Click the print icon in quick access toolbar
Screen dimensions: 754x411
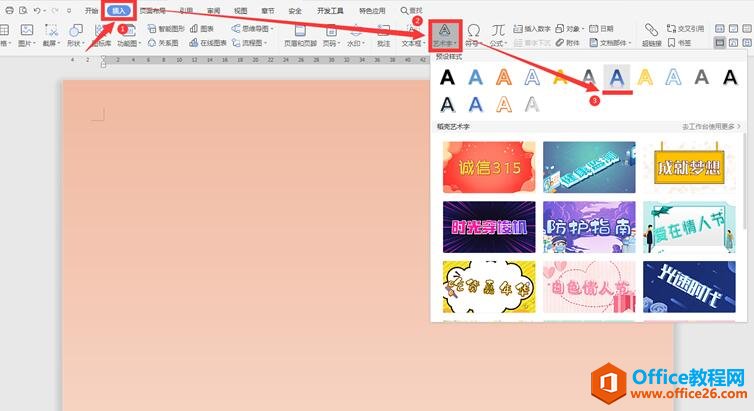9,10
